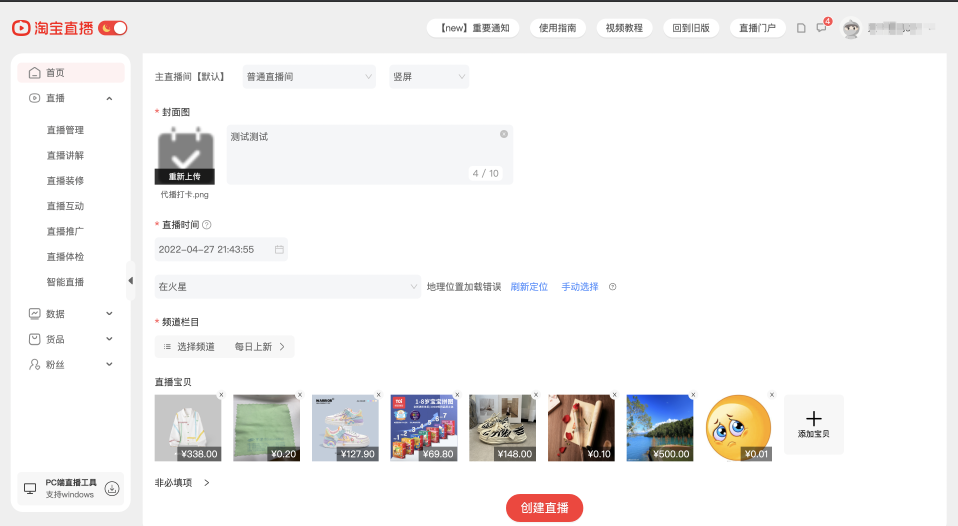958x526 pixels.
Task: Click the download icon for PC端直播工具
Action: (112, 488)
